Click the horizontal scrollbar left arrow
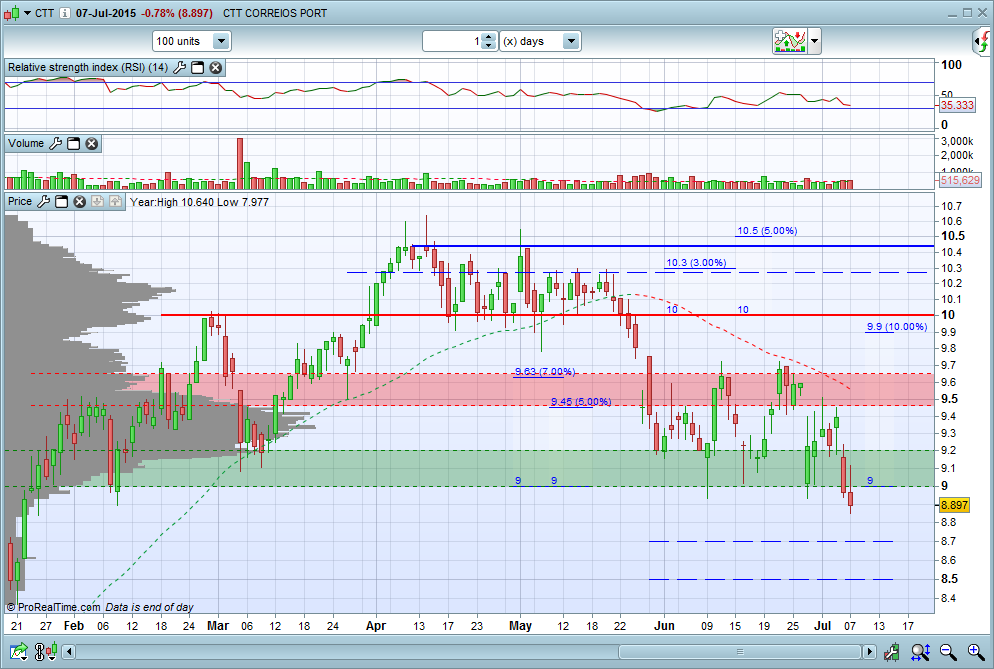This screenshot has height=669, width=994. (68, 651)
